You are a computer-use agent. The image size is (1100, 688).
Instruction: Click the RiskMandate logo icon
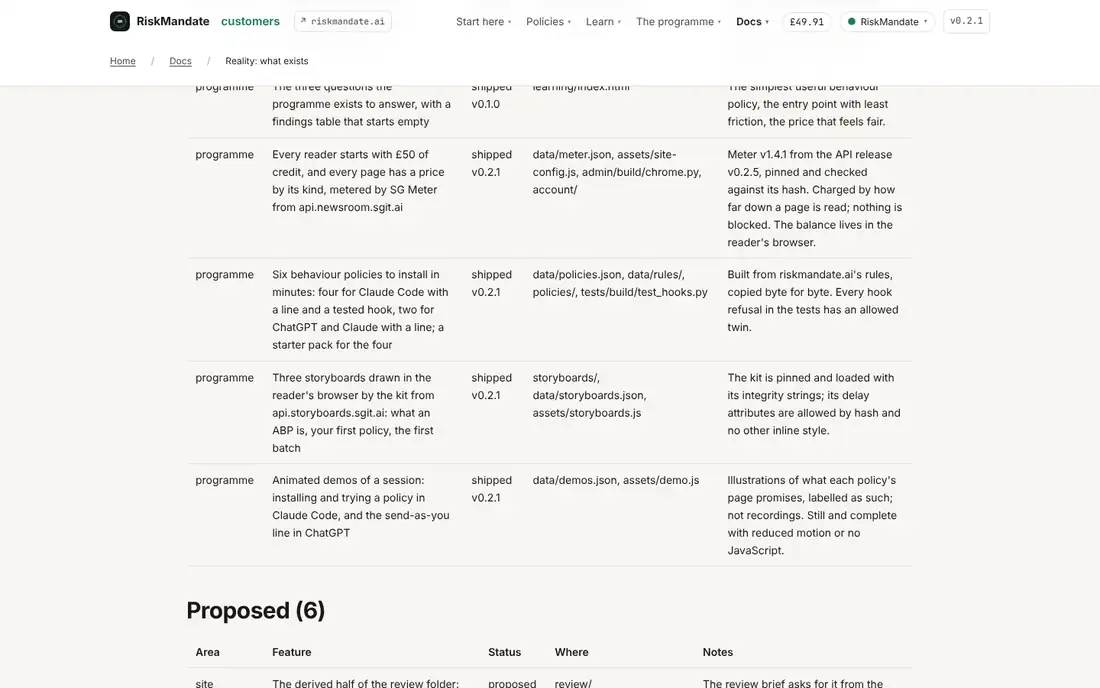[119, 21]
